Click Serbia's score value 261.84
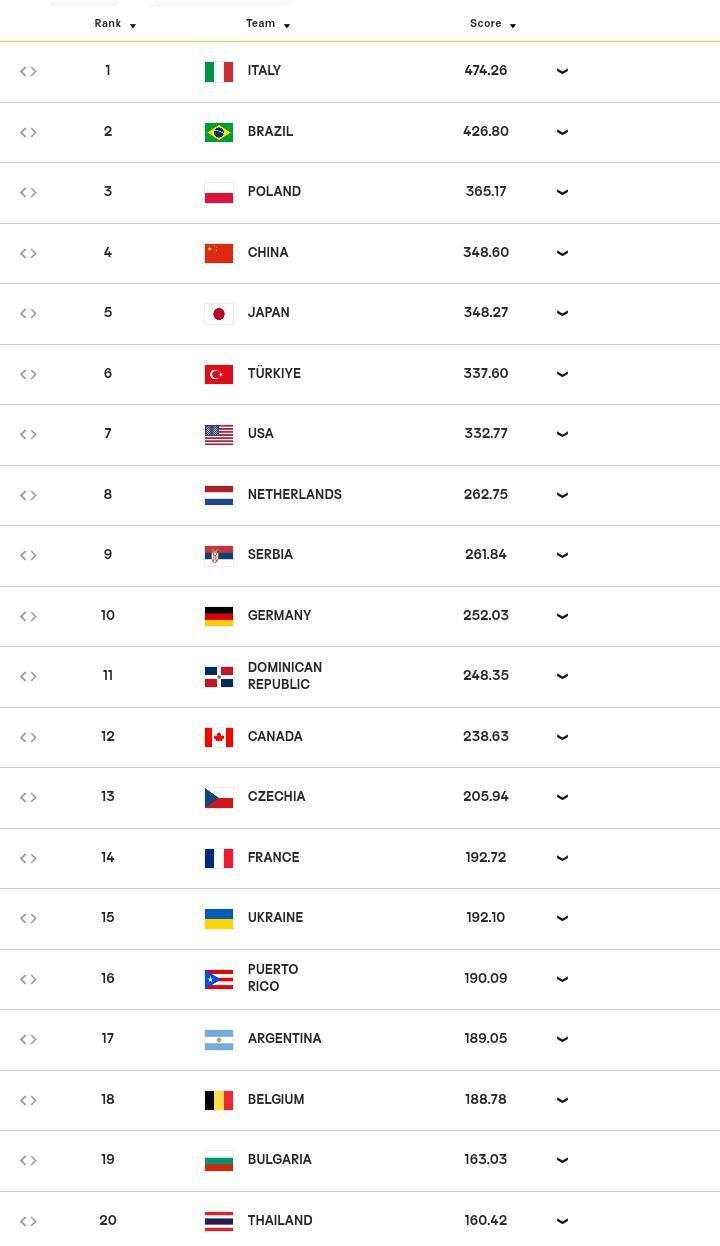The width and height of the screenshot is (720, 1246). (486, 555)
